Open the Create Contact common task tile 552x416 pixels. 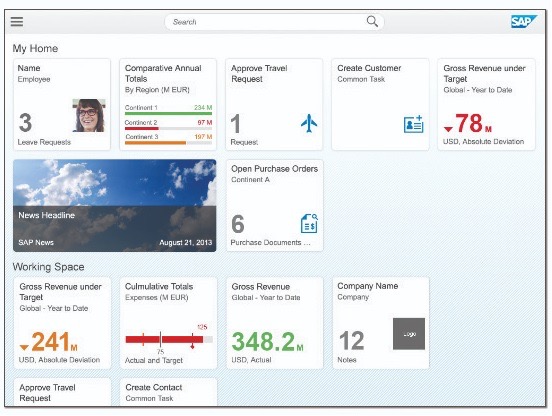[x=168, y=392]
